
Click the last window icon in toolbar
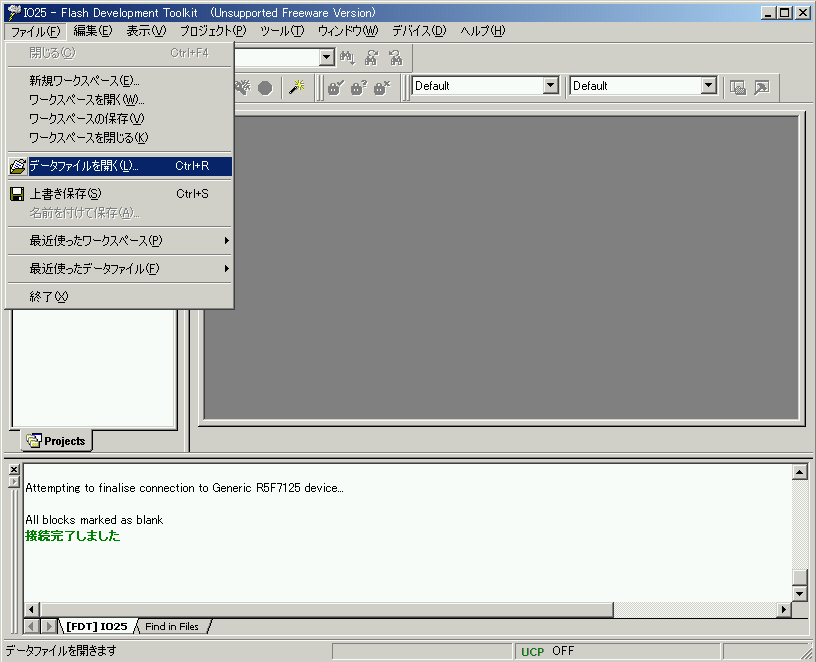761,87
